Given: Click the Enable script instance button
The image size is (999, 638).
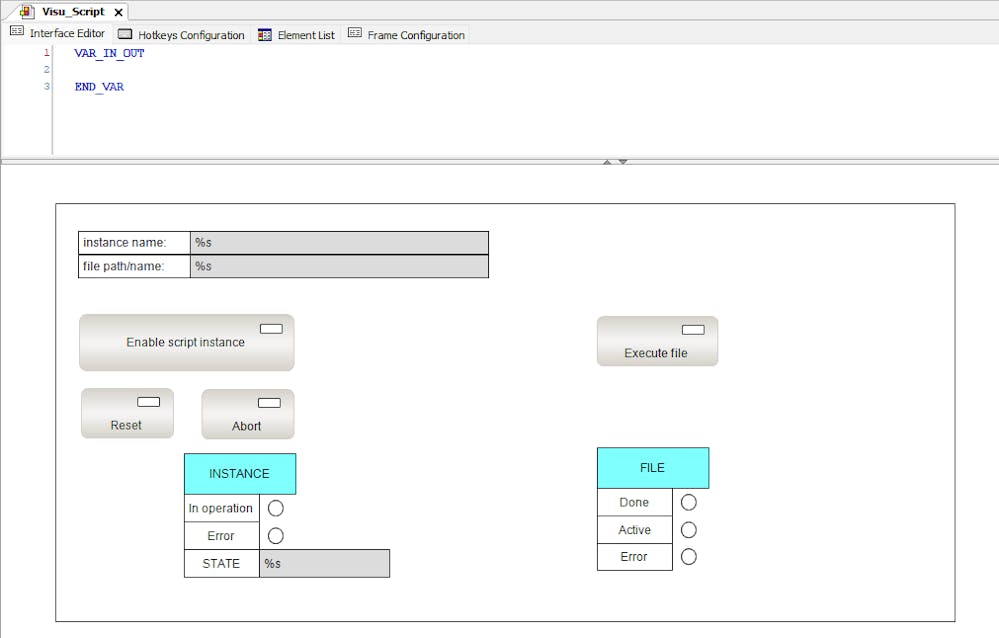Looking at the screenshot, I should tap(187, 342).
